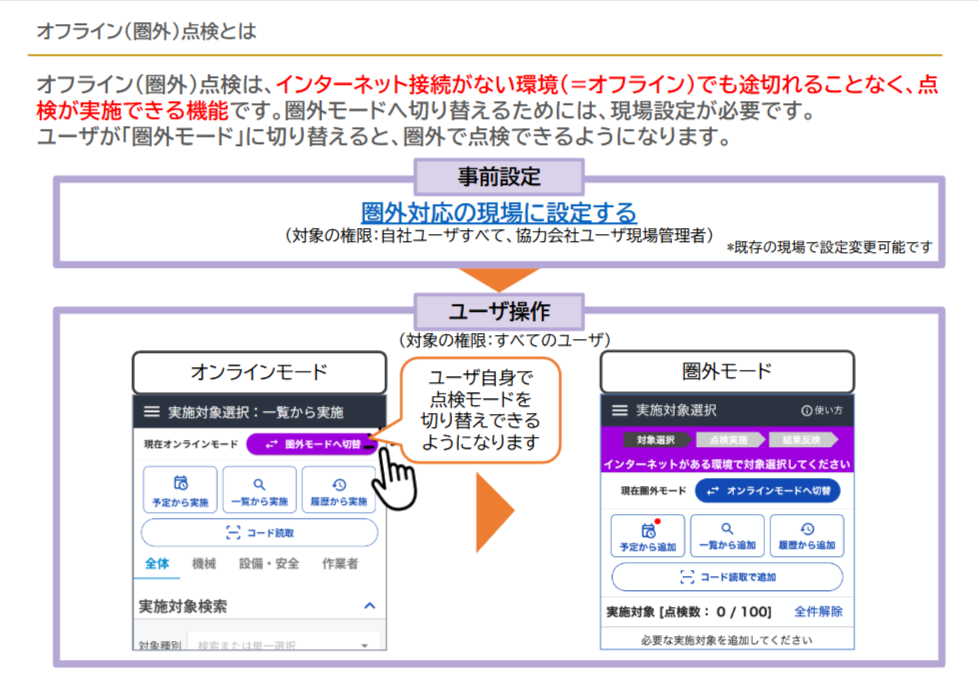Viewport: 978px width, 683px height.
Task: Click the 予定から実施 calendar icon
Action: point(180,483)
